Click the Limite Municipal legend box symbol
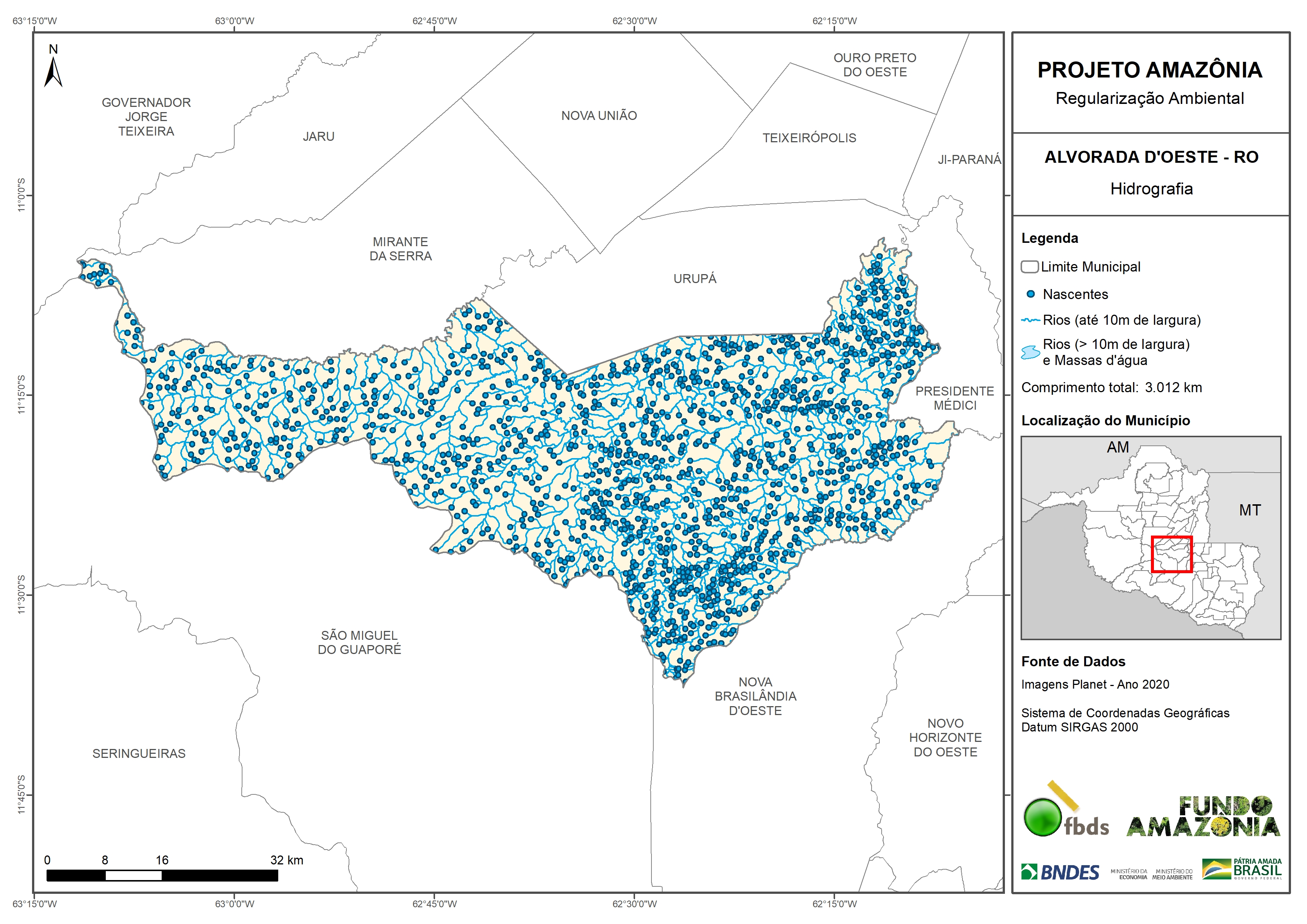The image size is (1307, 924). [x=1029, y=267]
